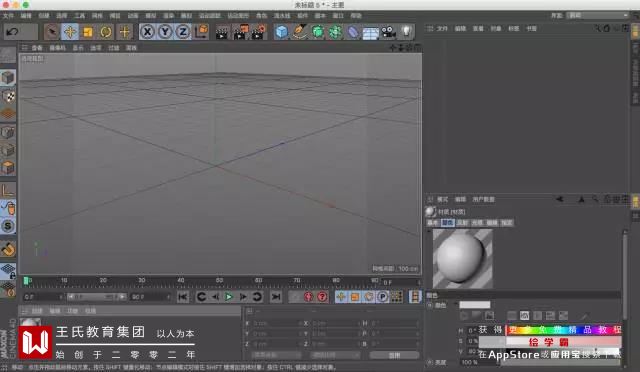
Task: Click Make Editable cube icon in sidebar
Action: click(x=8, y=78)
